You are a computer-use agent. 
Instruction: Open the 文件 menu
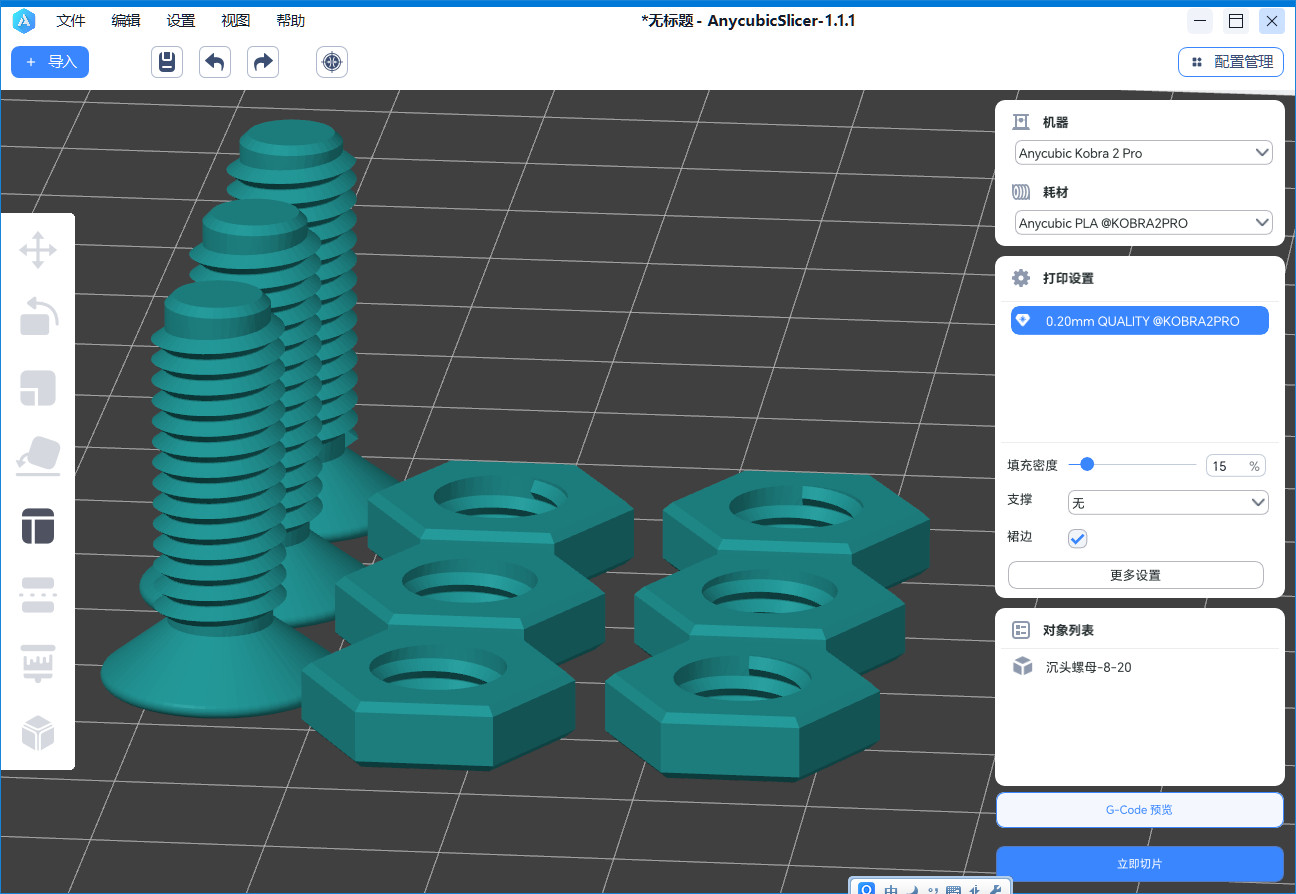tap(71, 20)
